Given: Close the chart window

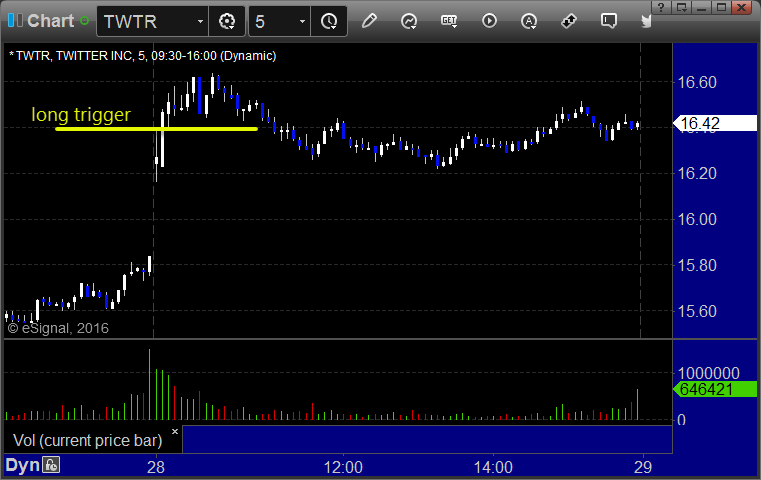Looking at the screenshot, I should point(742,7).
